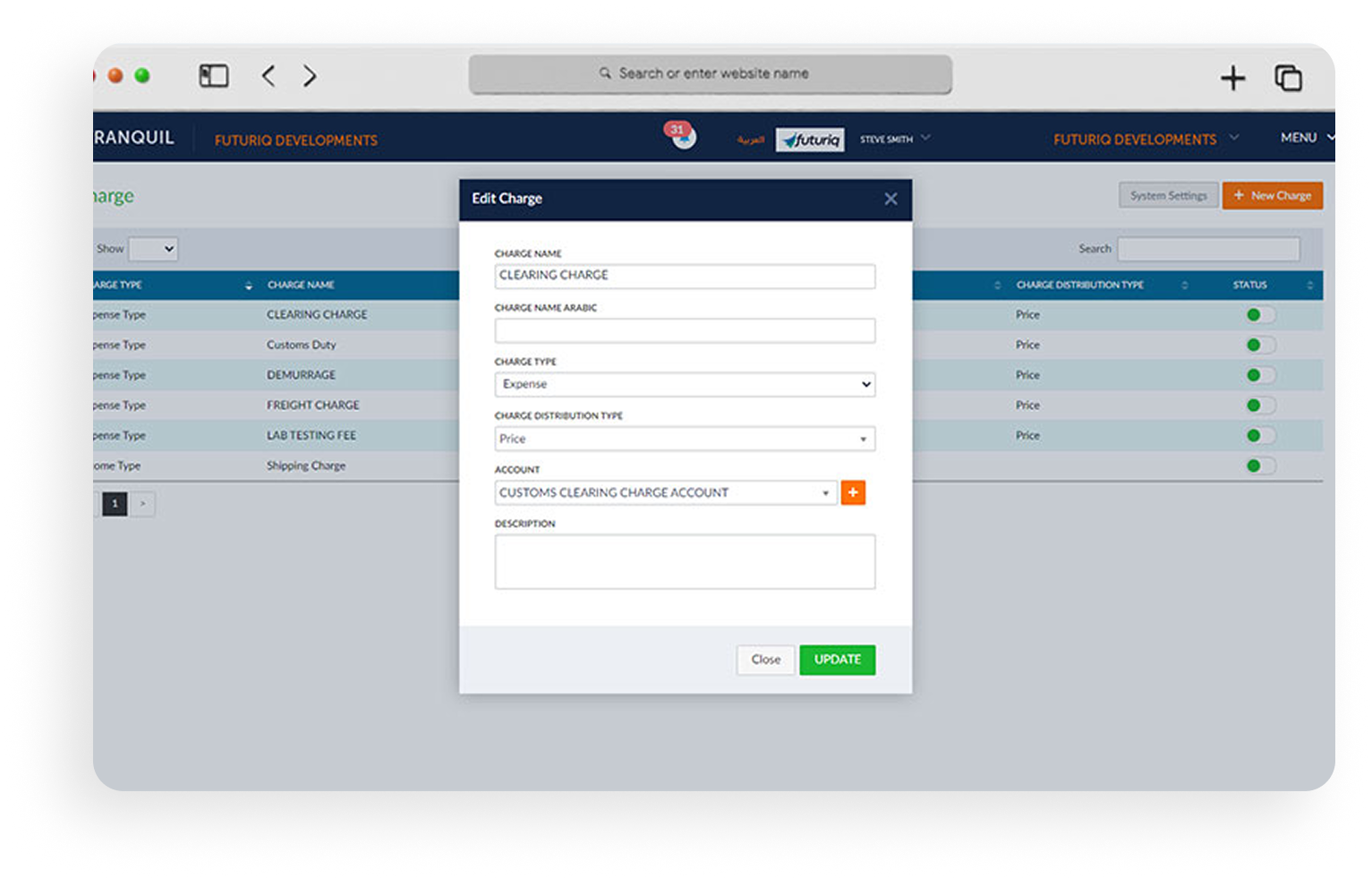The image size is (1372, 878).
Task: Open a new browser tab with plus icon
Action: click(x=1232, y=78)
